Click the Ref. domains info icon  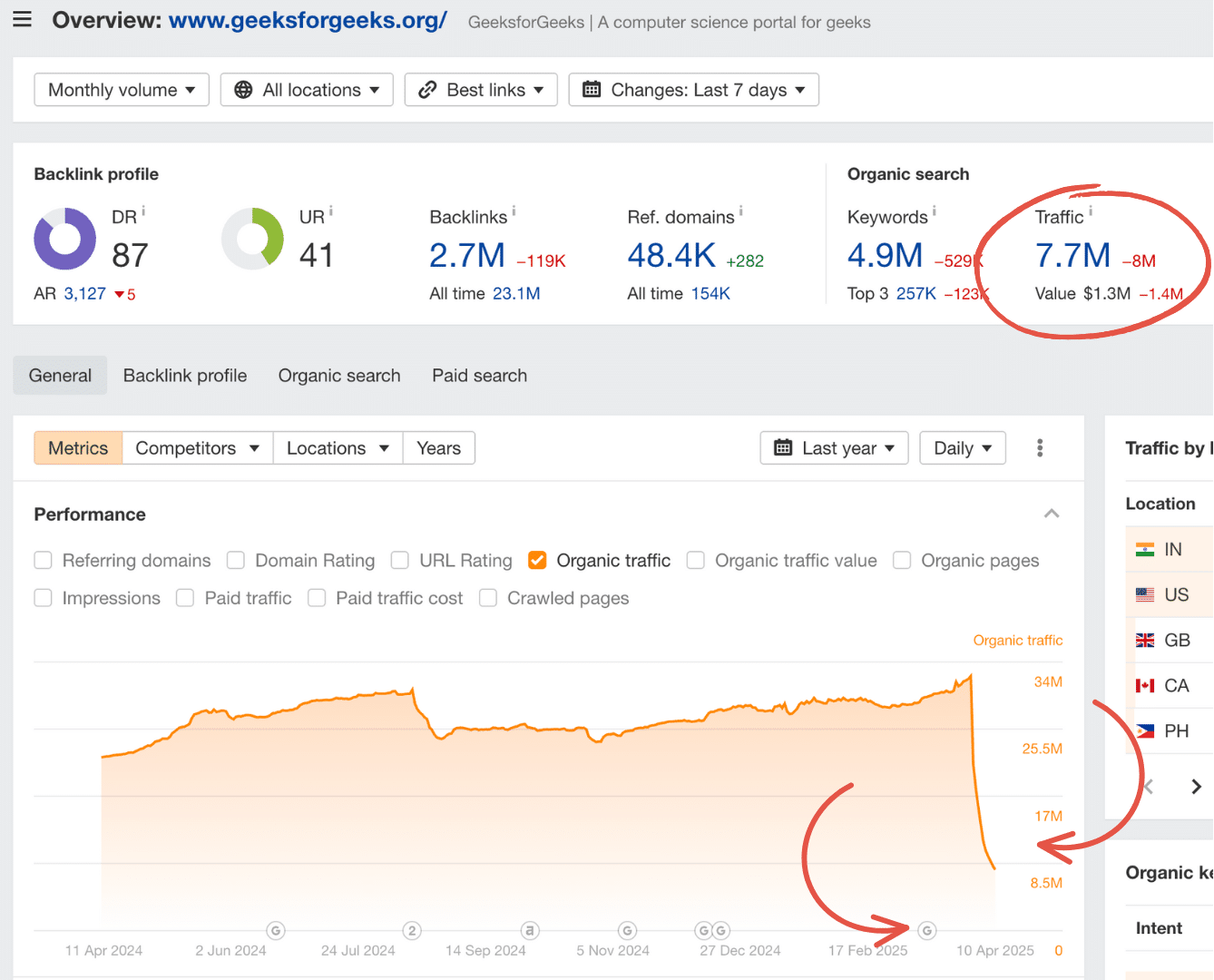(x=741, y=211)
